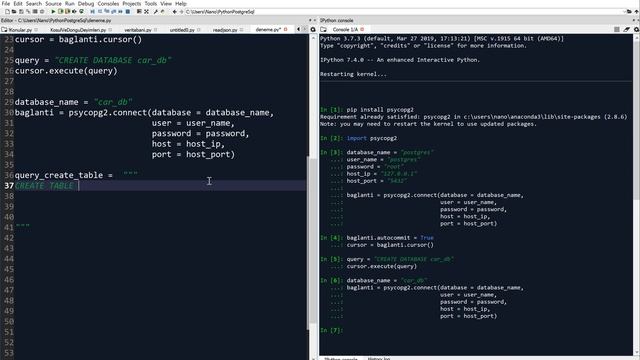Select the Console 1/A tab
Viewport: 640px width, 360px height.
tap(345, 29)
